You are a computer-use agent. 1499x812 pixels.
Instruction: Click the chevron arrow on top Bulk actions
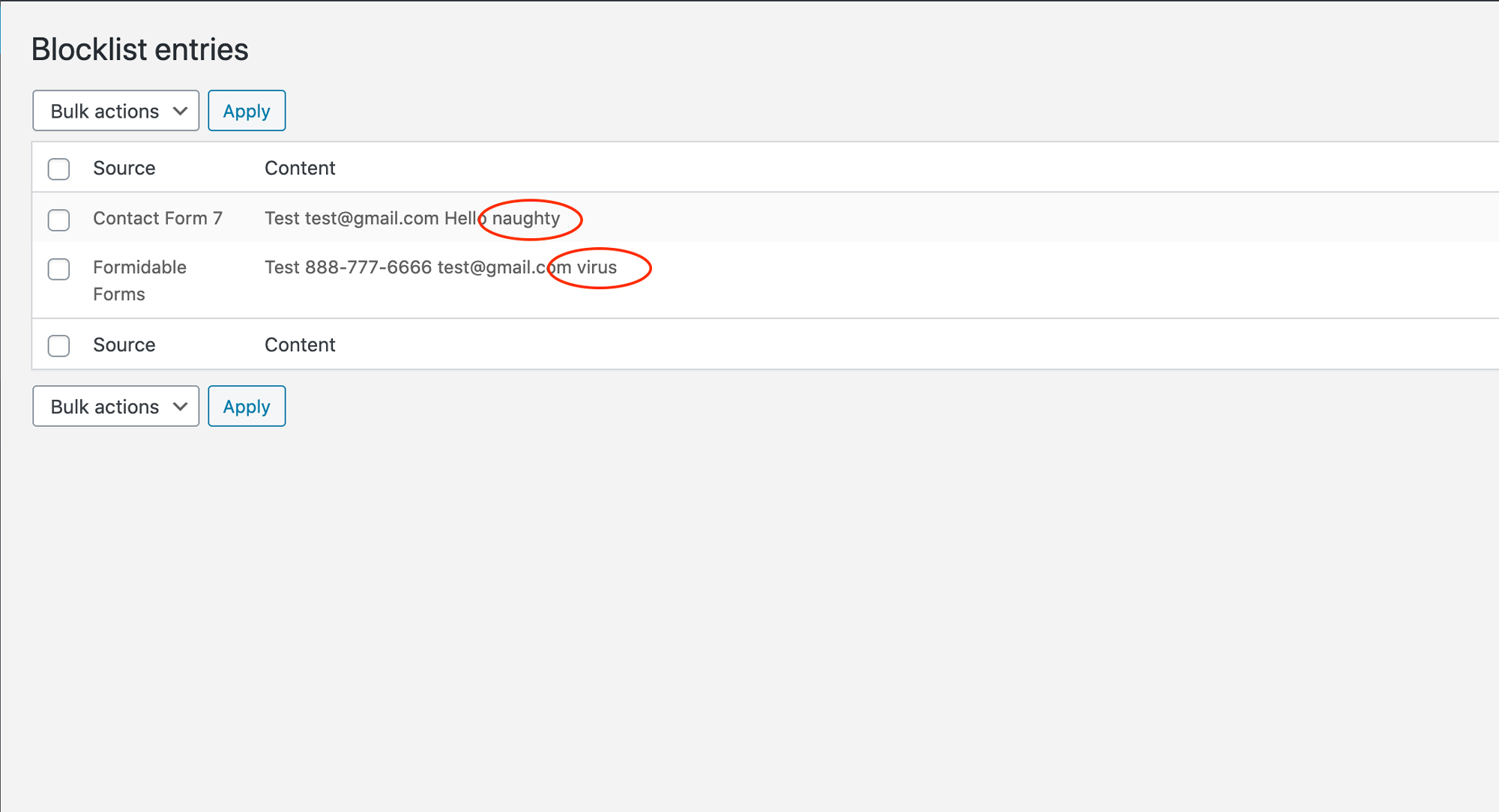point(180,111)
